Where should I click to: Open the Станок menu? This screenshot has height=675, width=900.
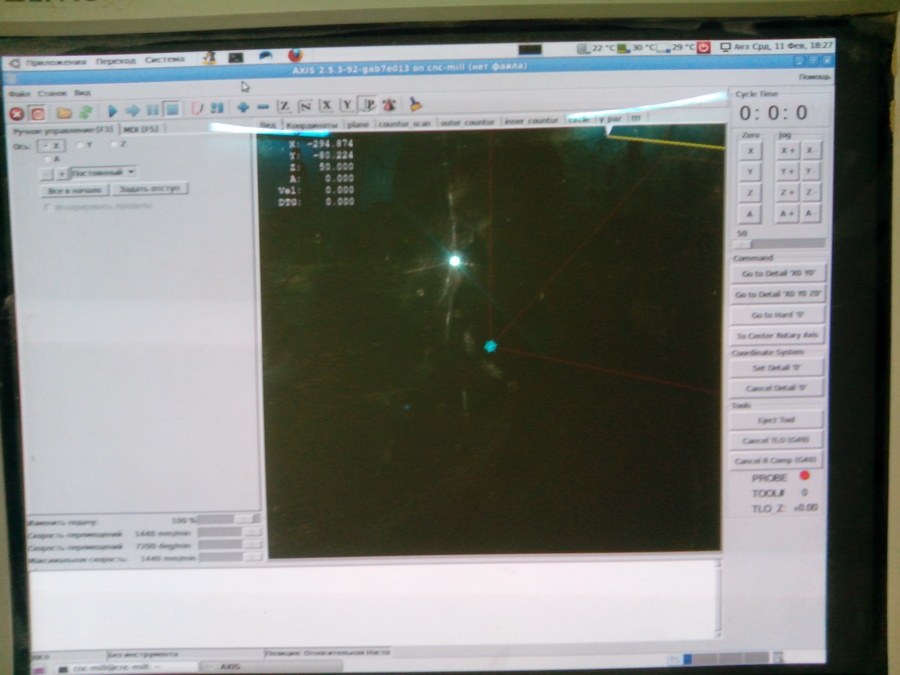point(52,93)
